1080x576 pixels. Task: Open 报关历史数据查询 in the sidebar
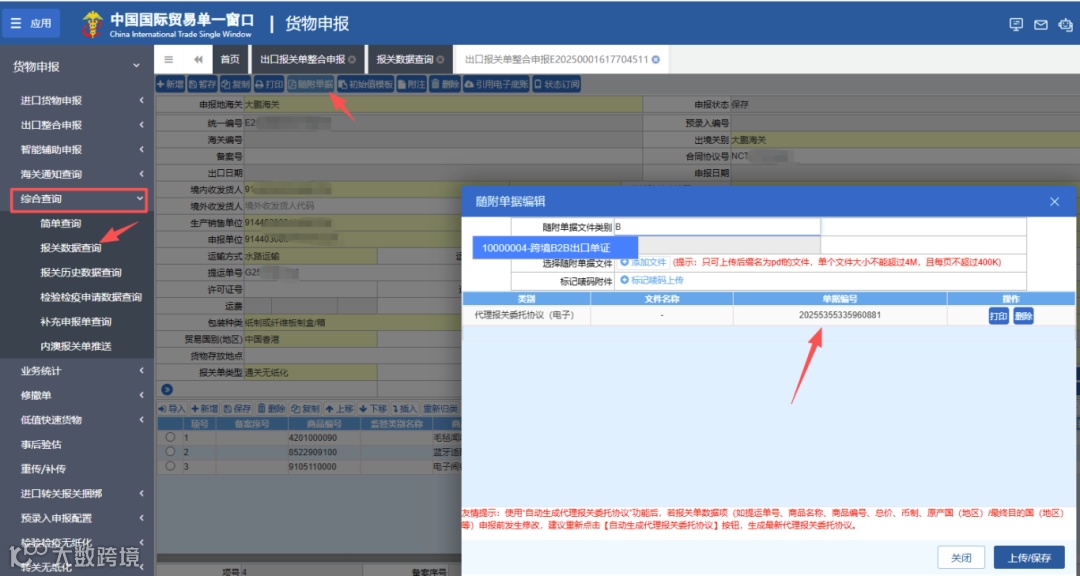[81, 273]
